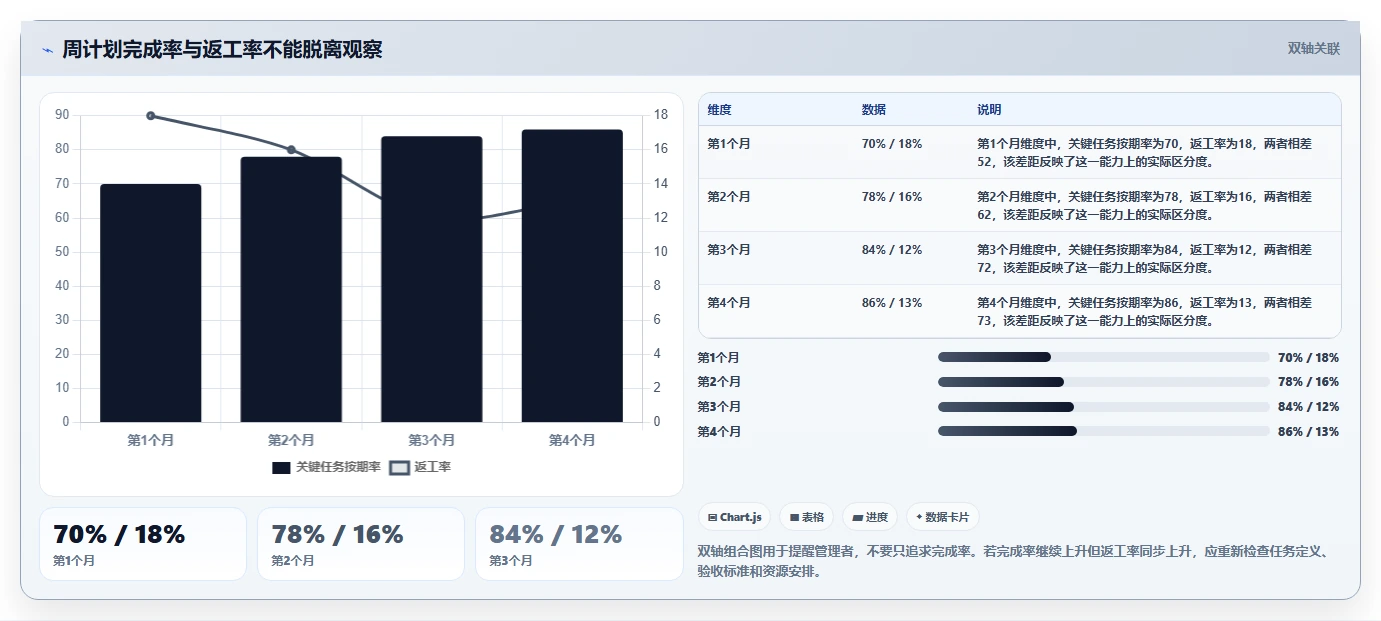
Task: Click the 第3个月 label in the progress list
Action: click(x=719, y=407)
